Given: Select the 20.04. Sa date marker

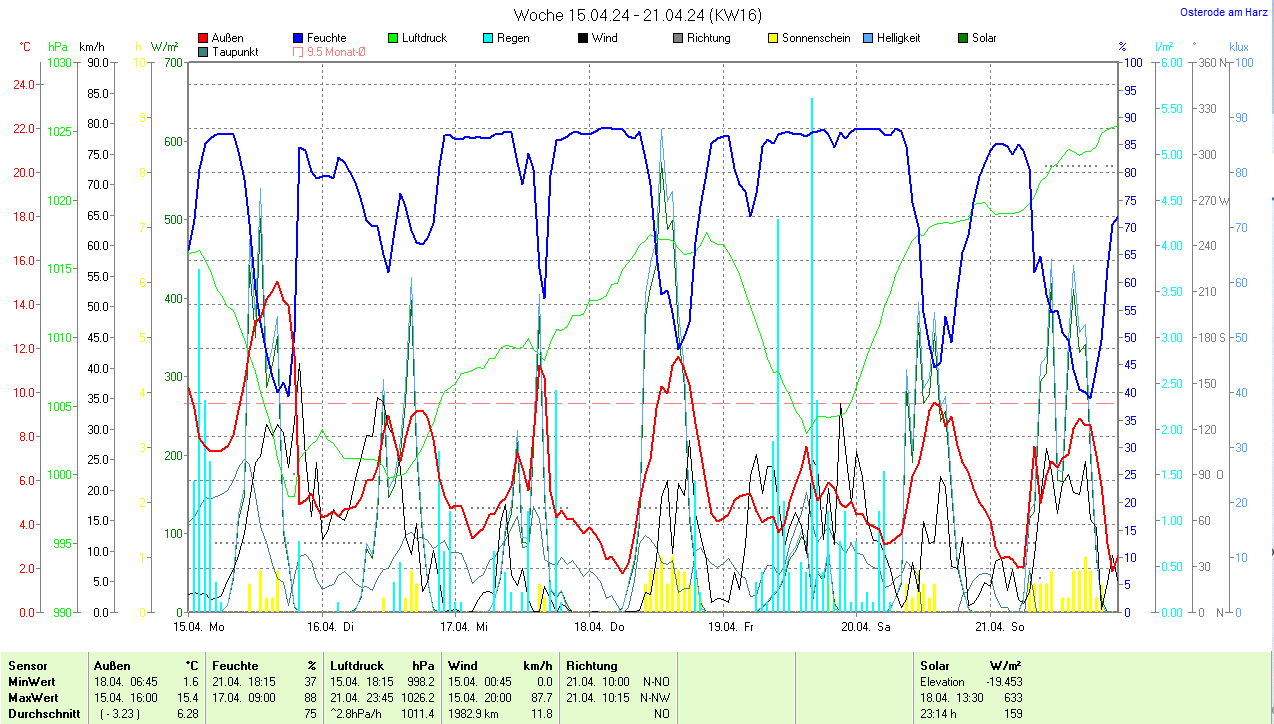Looking at the screenshot, I should click(x=865, y=627).
